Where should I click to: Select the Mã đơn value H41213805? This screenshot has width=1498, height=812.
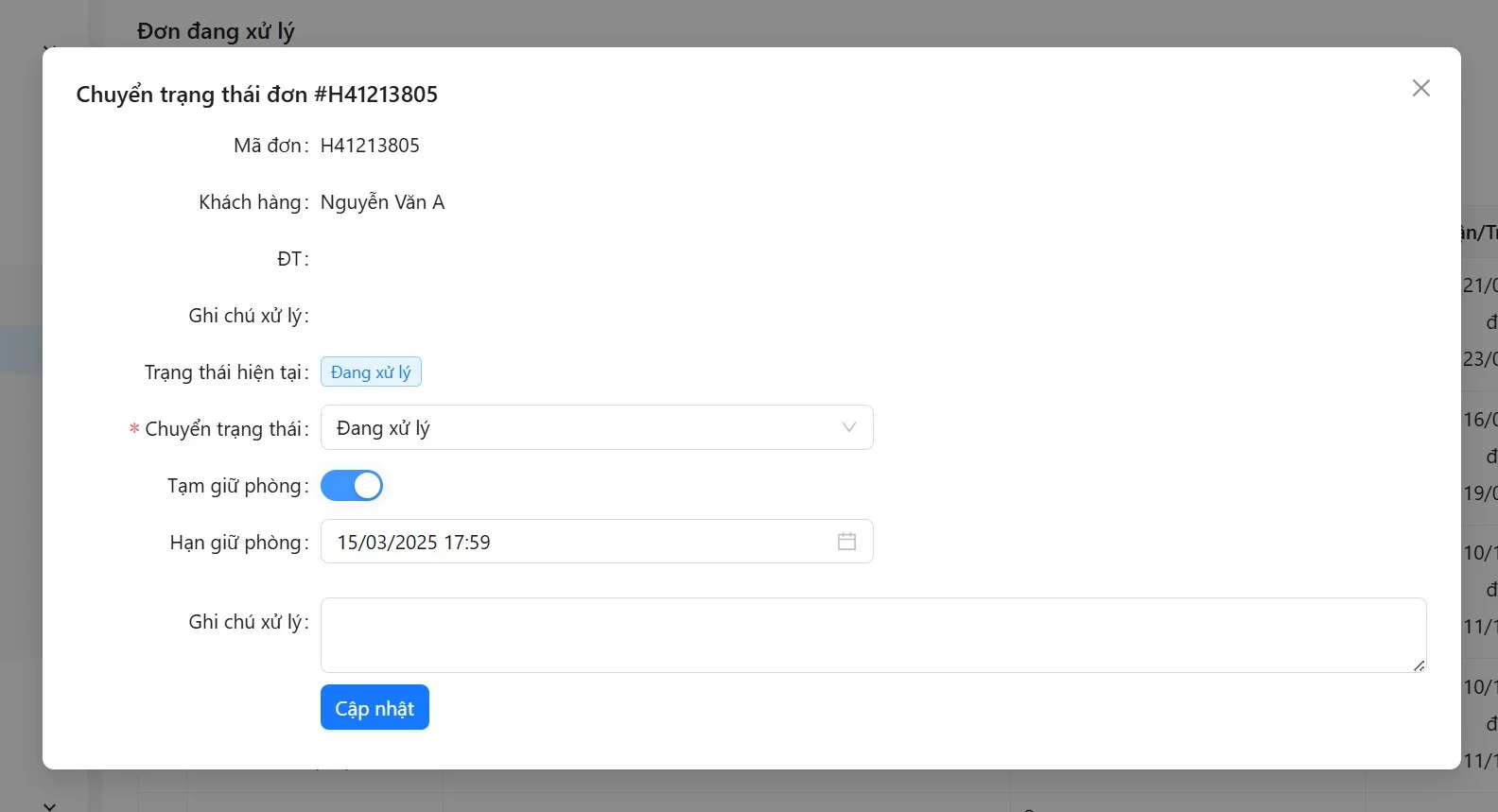point(370,146)
